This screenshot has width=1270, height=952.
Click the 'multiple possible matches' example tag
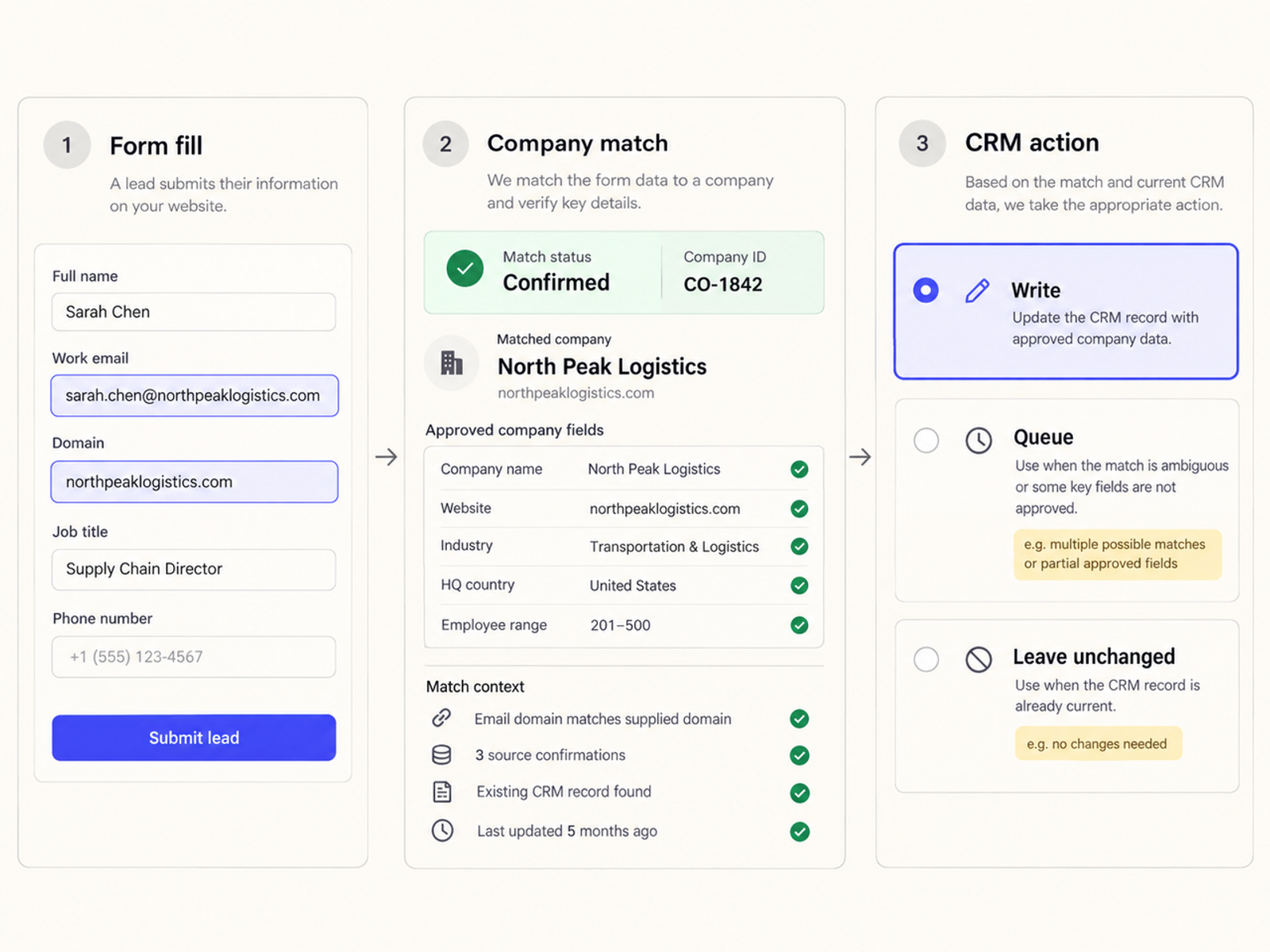pyautogui.click(x=1118, y=554)
